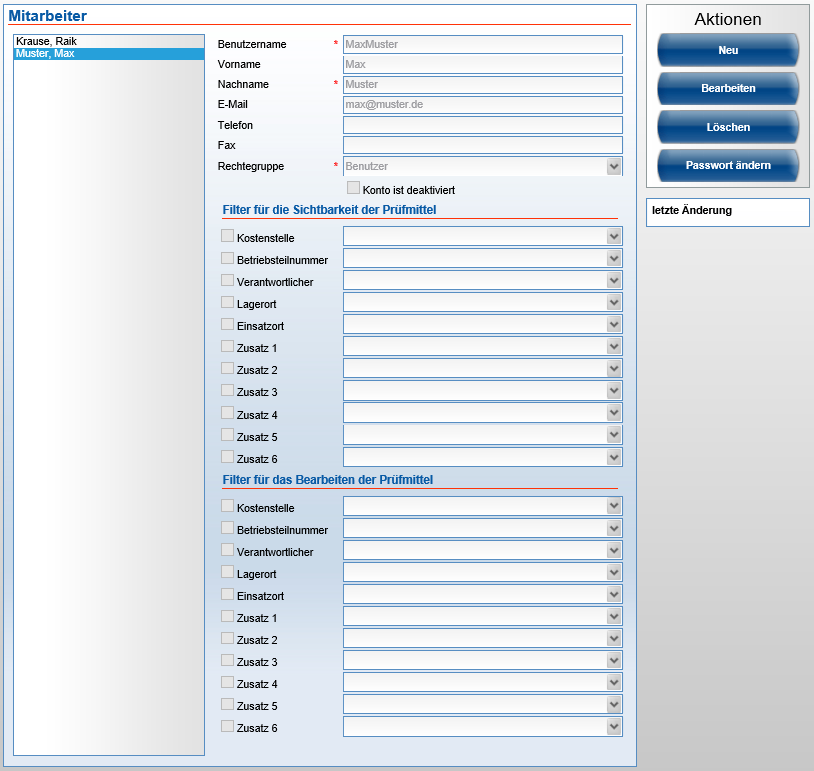The height and width of the screenshot is (771, 814).
Task: Focus the E-Mail field
Action: coord(483,104)
